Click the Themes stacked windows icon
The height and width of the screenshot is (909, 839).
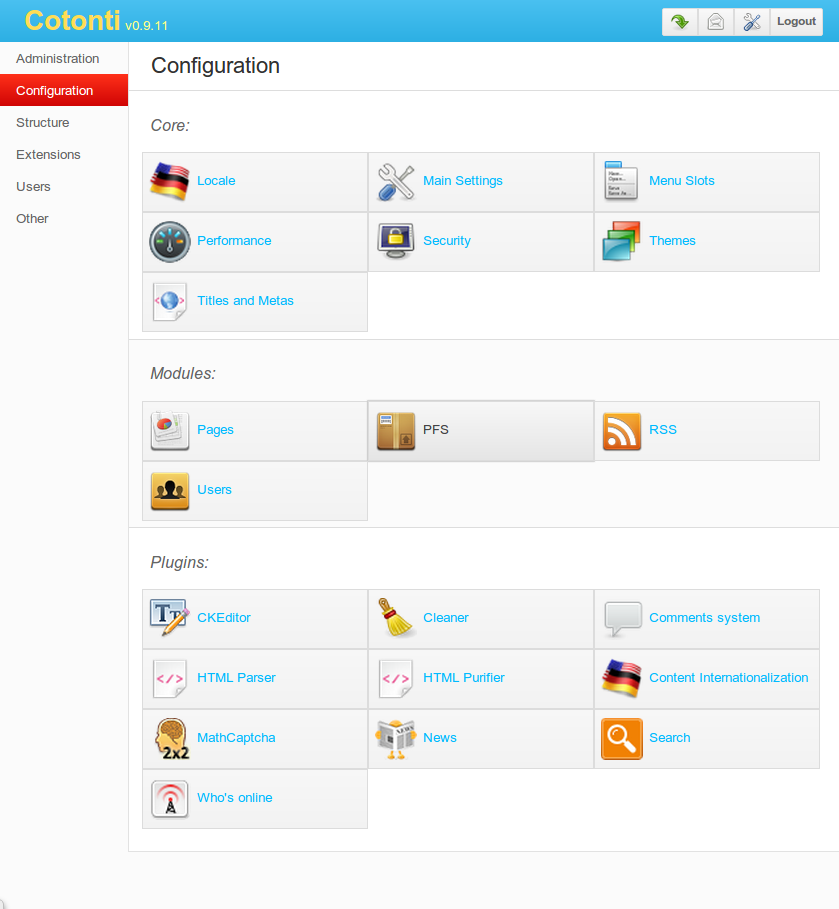(x=621, y=241)
